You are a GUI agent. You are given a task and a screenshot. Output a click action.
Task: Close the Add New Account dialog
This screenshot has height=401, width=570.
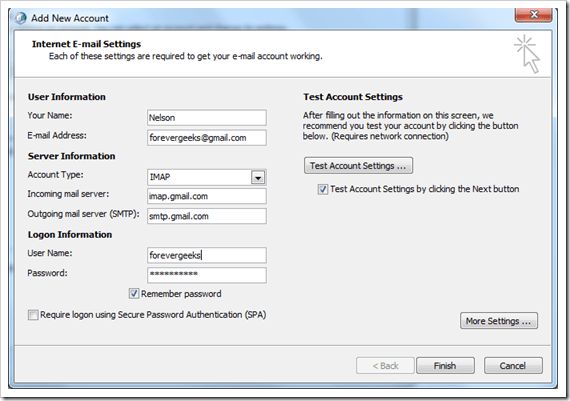tap(534, 15)
